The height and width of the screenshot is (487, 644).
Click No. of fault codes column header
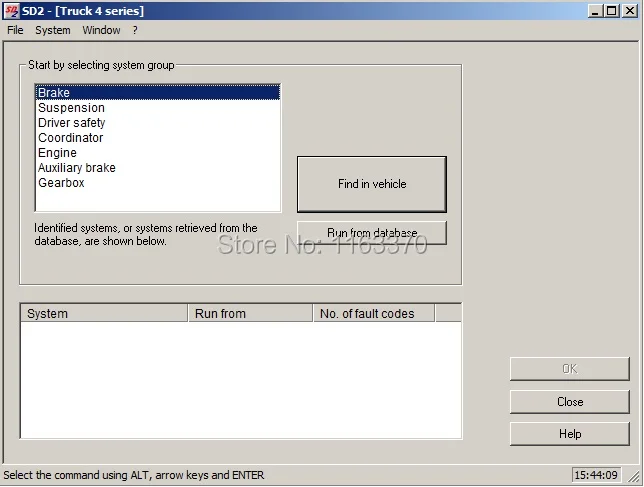tap(374, 314)
